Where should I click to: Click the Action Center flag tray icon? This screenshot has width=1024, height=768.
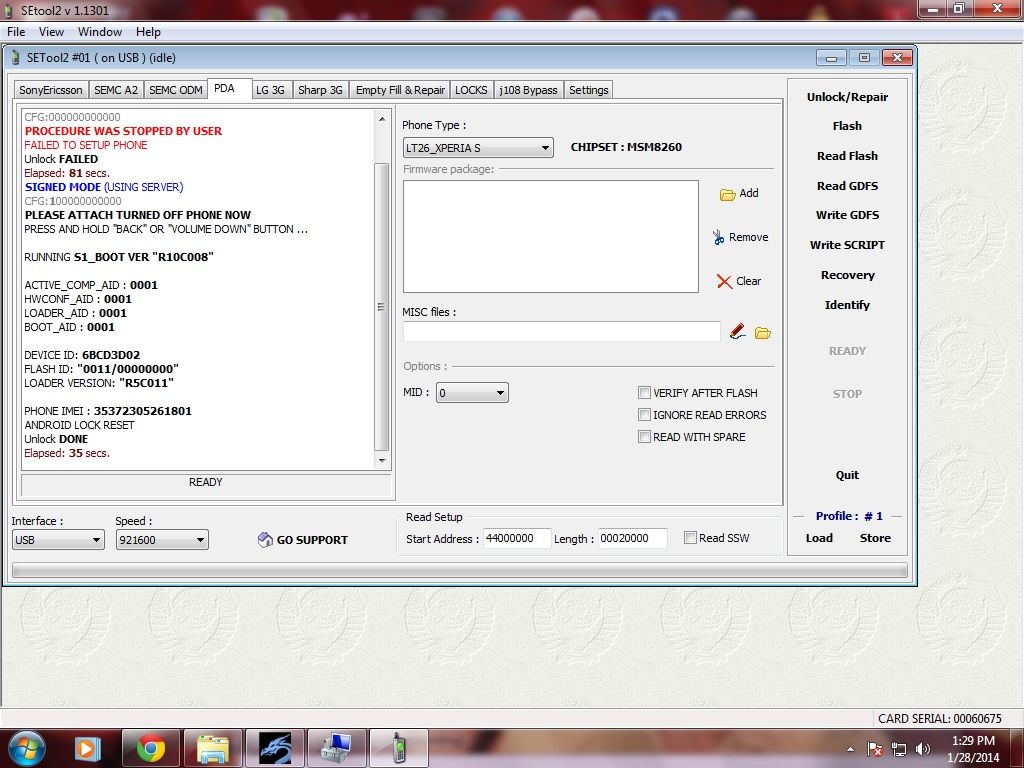pyautogui.click(x=875, y=749)
